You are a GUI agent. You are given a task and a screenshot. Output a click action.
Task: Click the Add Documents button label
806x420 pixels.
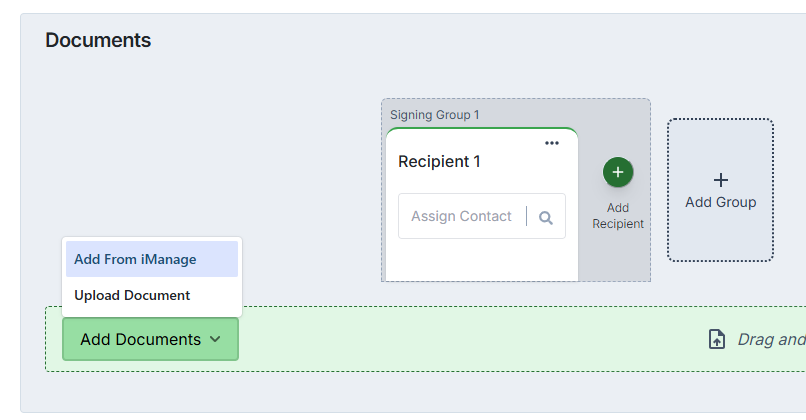pos(139,340)
